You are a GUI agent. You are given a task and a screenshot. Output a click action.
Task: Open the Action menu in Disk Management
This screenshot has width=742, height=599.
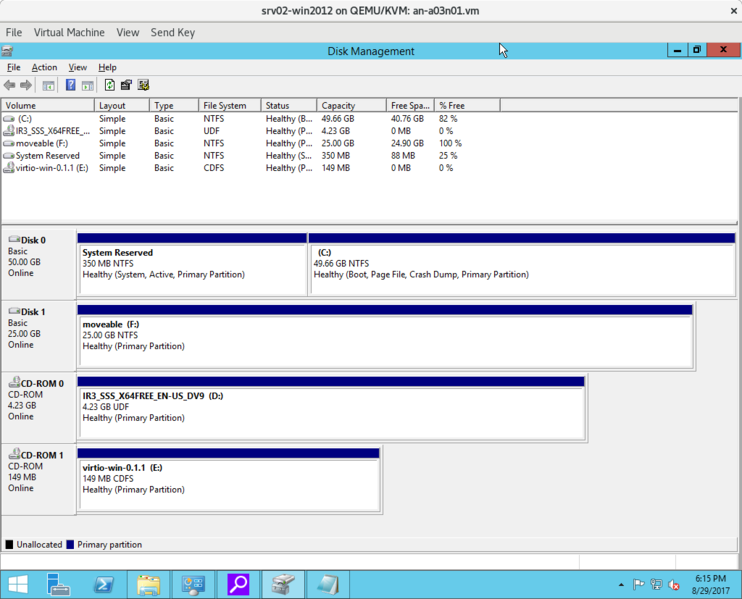tap(44, 67)
